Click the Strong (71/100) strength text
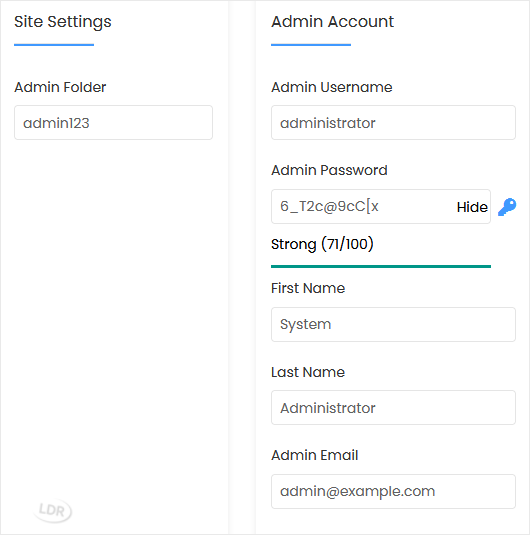 pyautogui.click(x=322, y=244)
